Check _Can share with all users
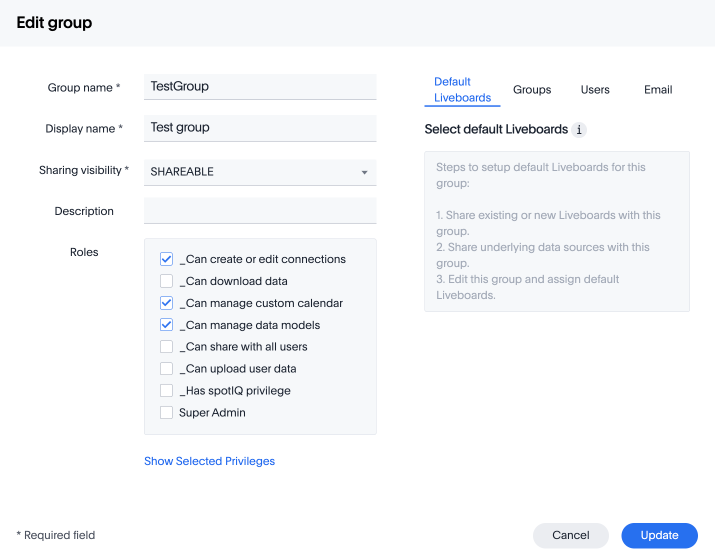Screen dimensions: 715x555 pos(167,347)
